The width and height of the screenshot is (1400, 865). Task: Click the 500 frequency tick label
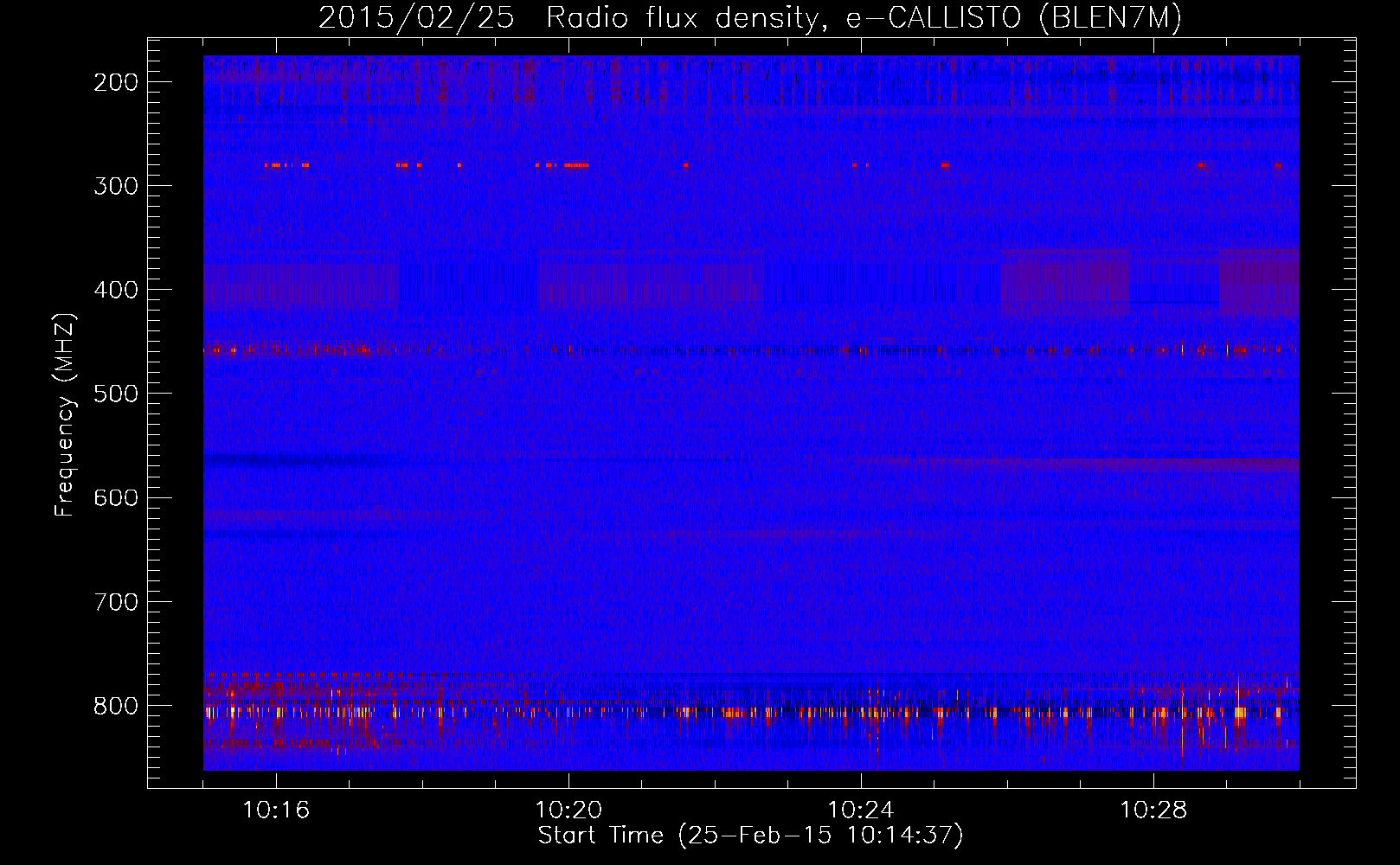(116, 394)
